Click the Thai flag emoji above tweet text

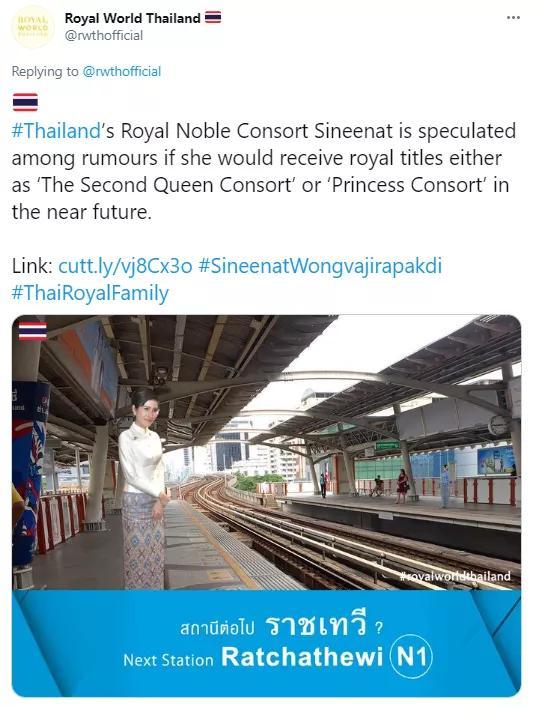(25, 102)
